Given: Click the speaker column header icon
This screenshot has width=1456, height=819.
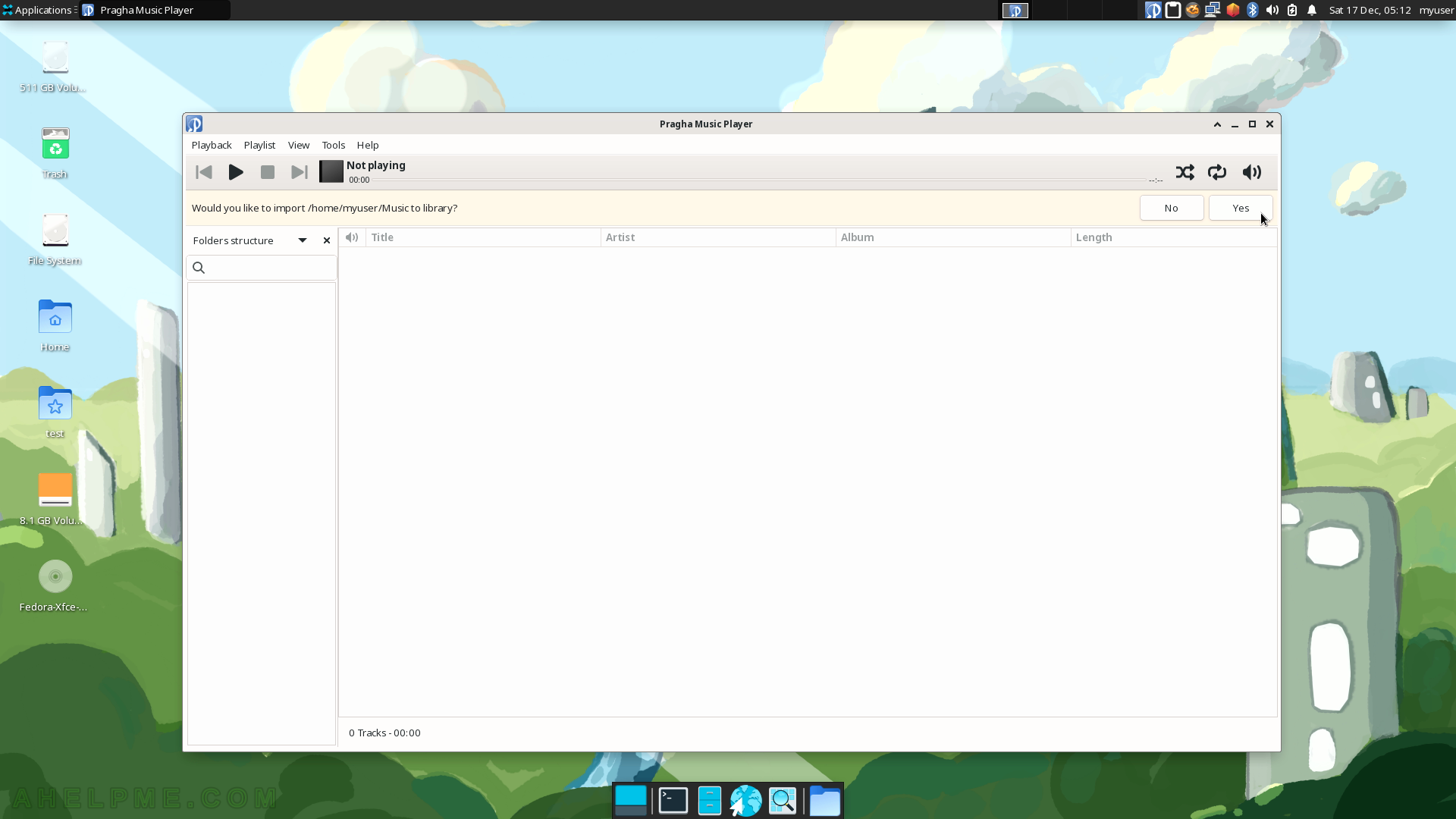Looking at the screenshot, I should point(352,237).
